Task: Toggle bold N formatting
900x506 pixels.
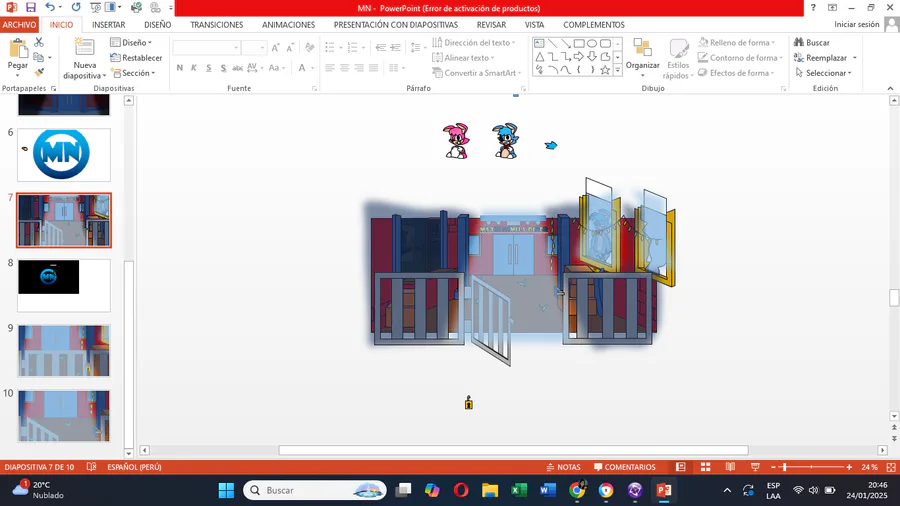Action: point(180,68)
